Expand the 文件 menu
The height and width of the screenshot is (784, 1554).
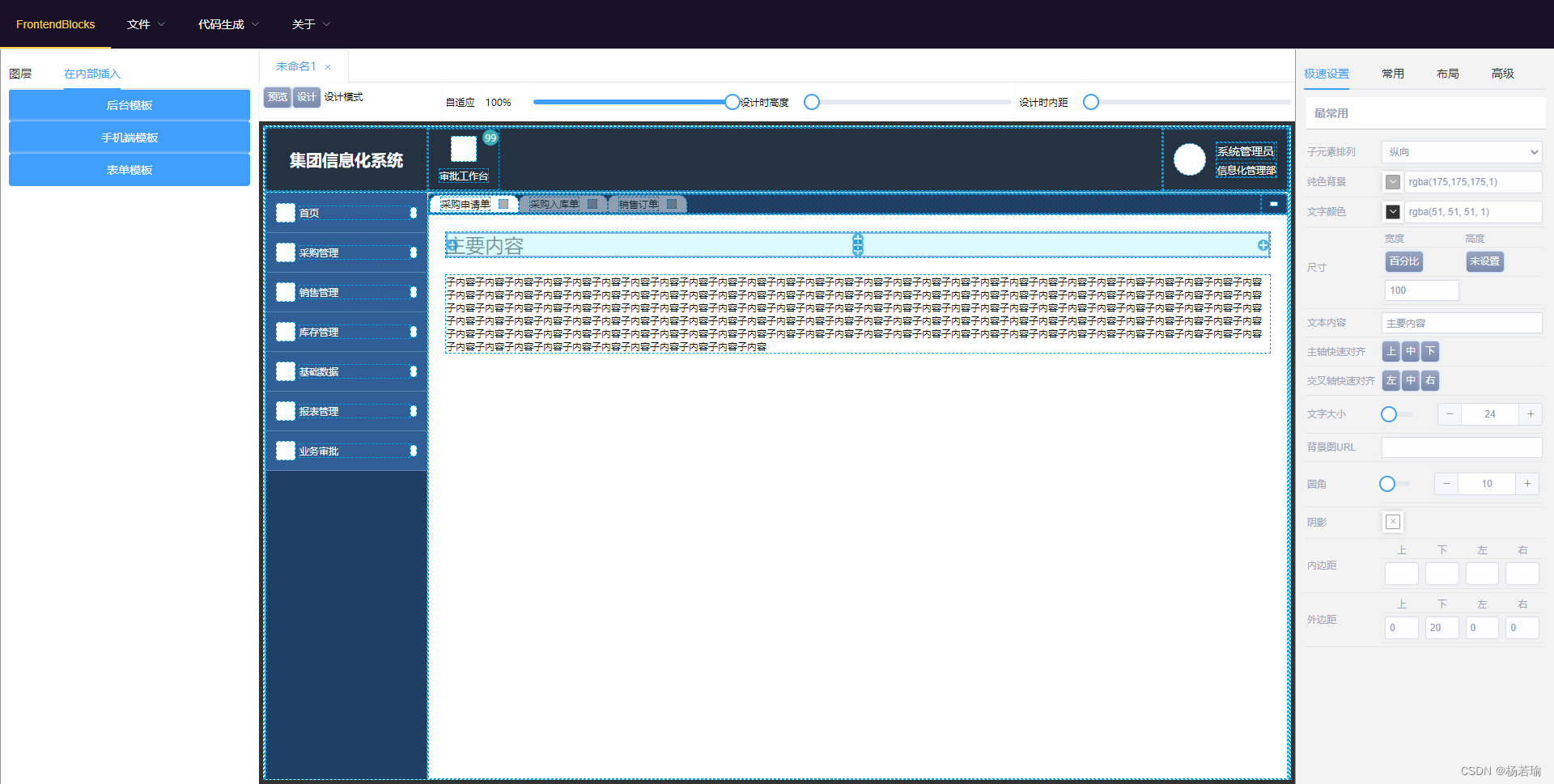pos(146,24)
